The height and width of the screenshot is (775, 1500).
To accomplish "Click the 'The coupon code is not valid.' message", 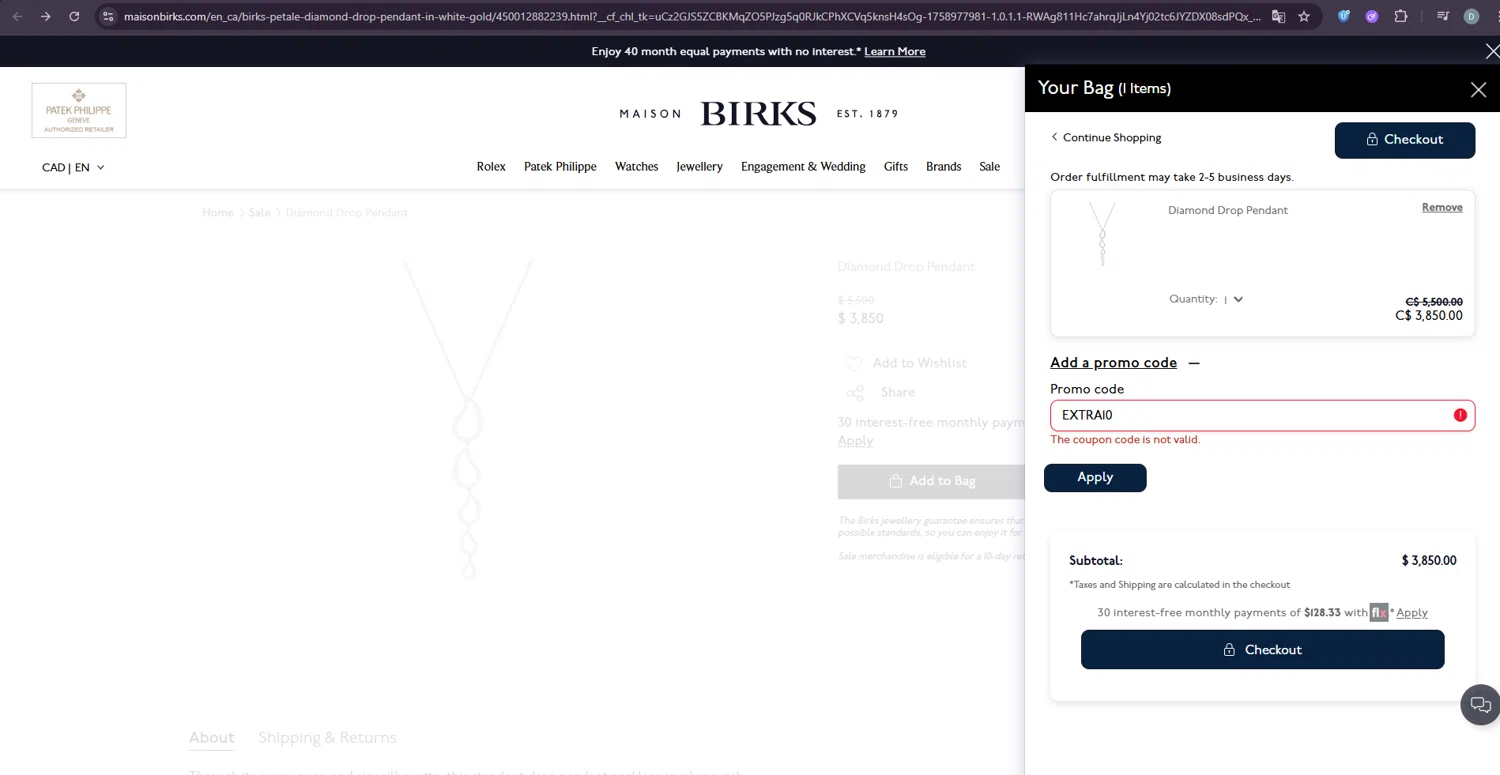I will pyautogui.click(x=1125, y=440).
